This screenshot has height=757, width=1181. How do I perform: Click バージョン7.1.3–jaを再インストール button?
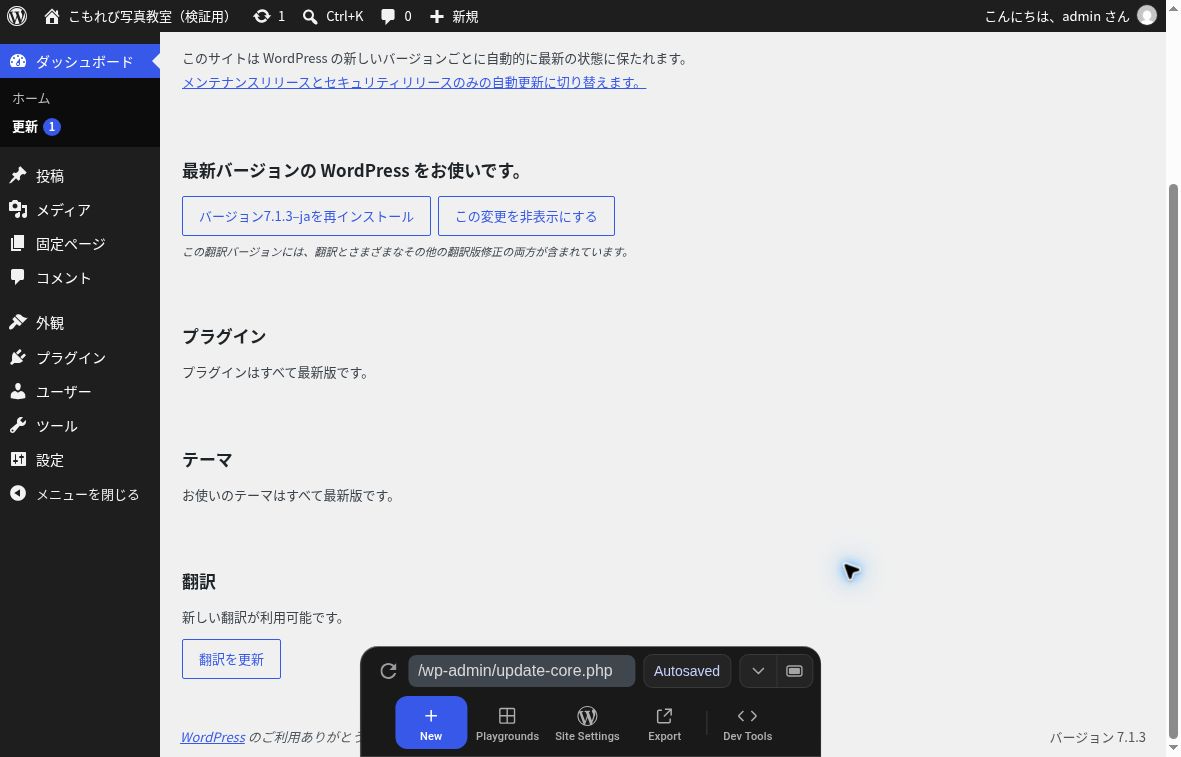(x=307, y=216)
